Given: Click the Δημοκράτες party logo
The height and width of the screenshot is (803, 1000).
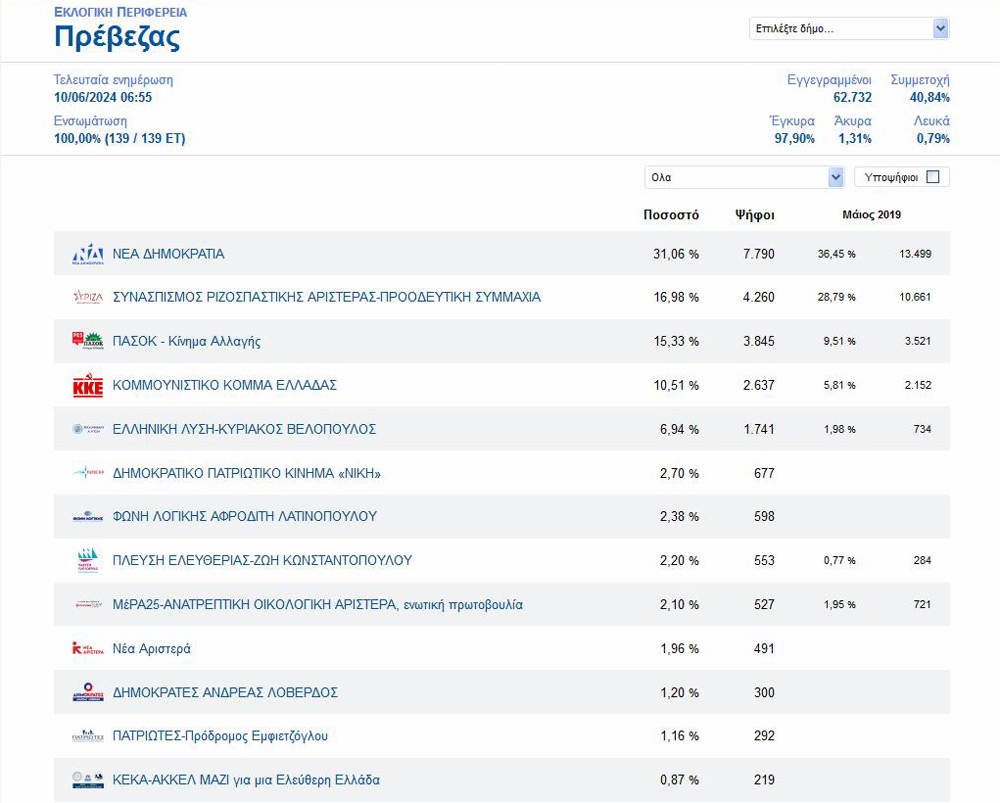Looking at the screenshot, I should coord(88,693).
